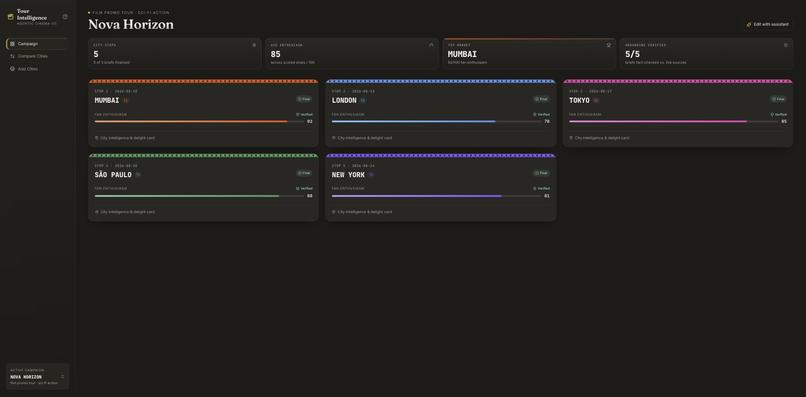Click the Final status badge on São Paulo card
The height and width of the screenshot is (397, 806).
[304, 173]
